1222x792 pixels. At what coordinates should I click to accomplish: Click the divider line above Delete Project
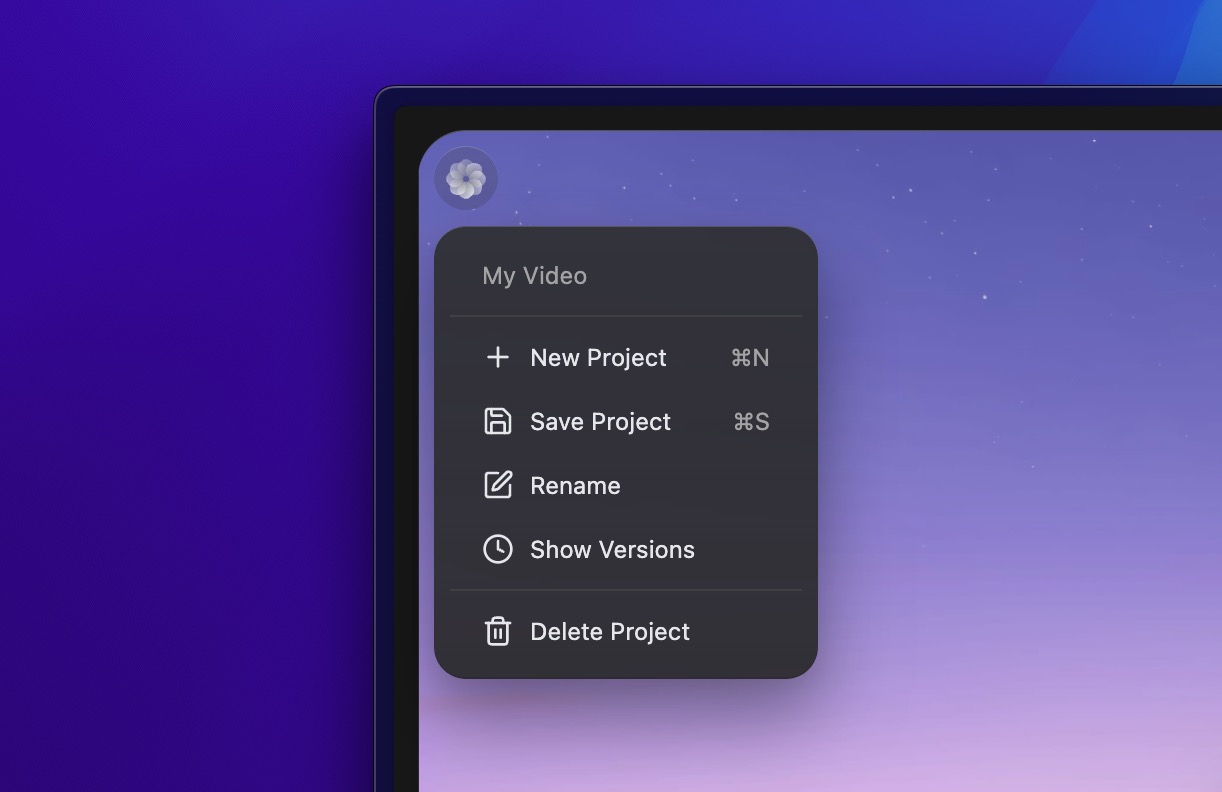[x=626, y=590]
